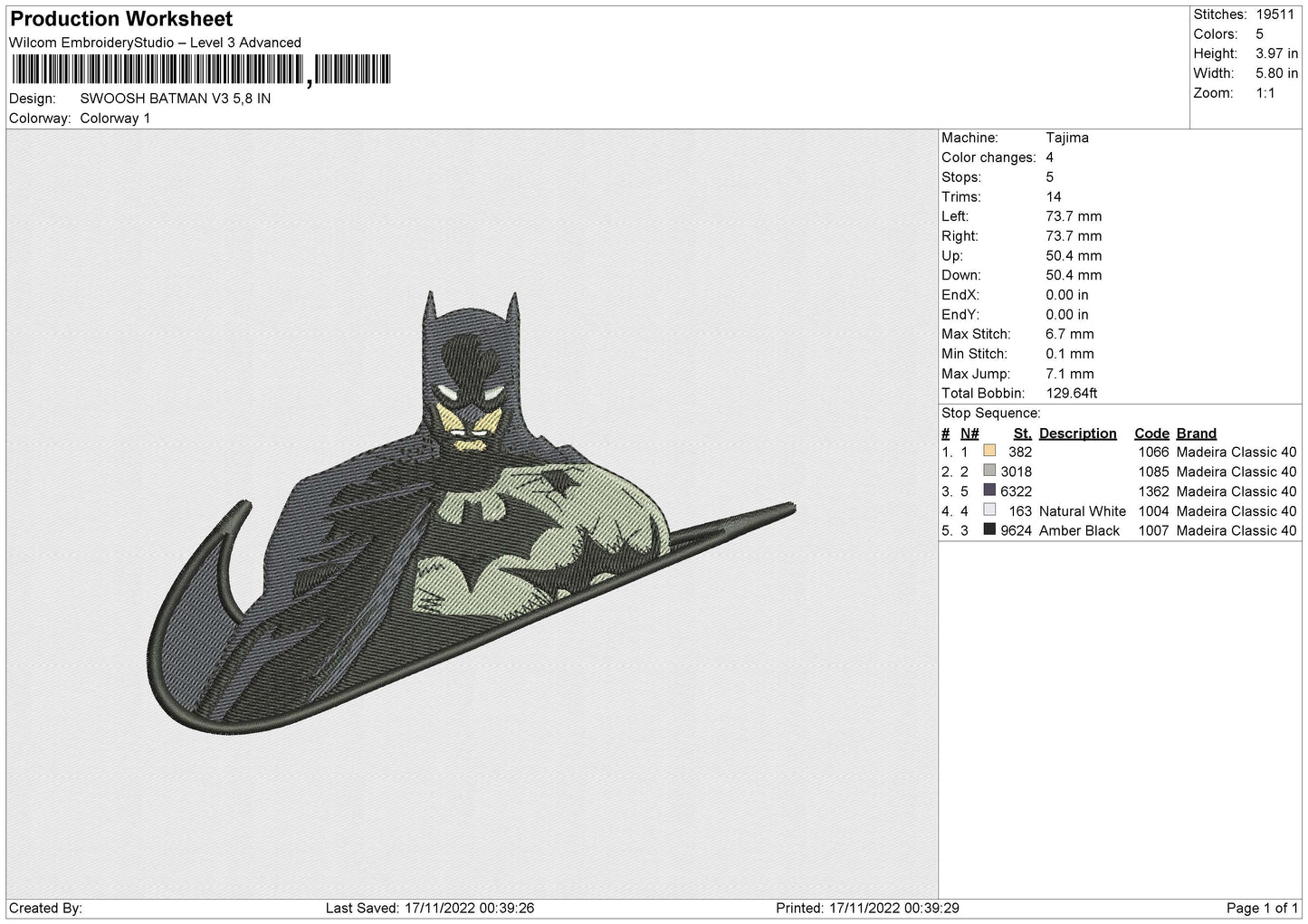Pick the purple-gray thread swatch, code 1362
1308x924 pixels.
989,491
